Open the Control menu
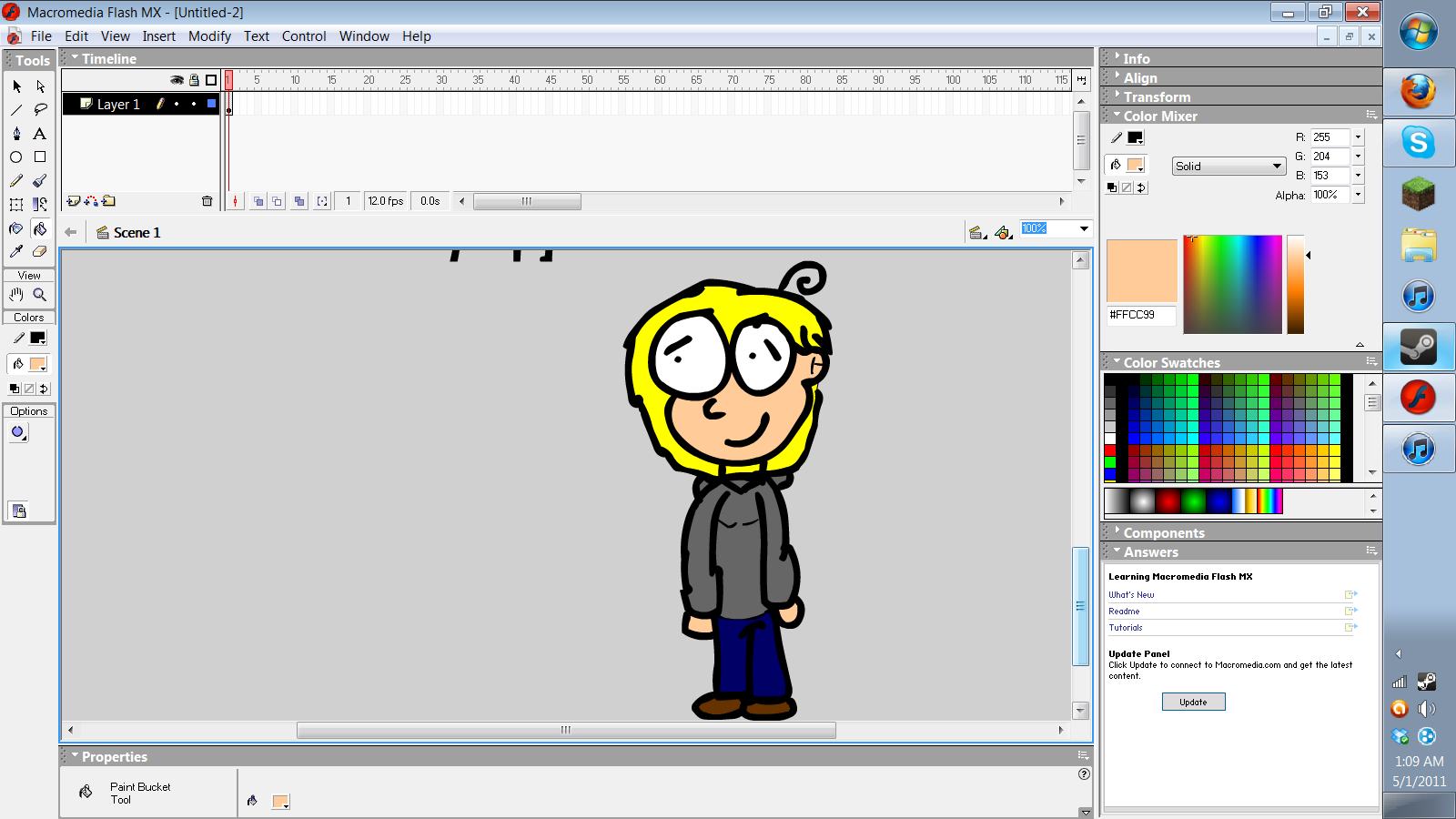 point(304,36)
